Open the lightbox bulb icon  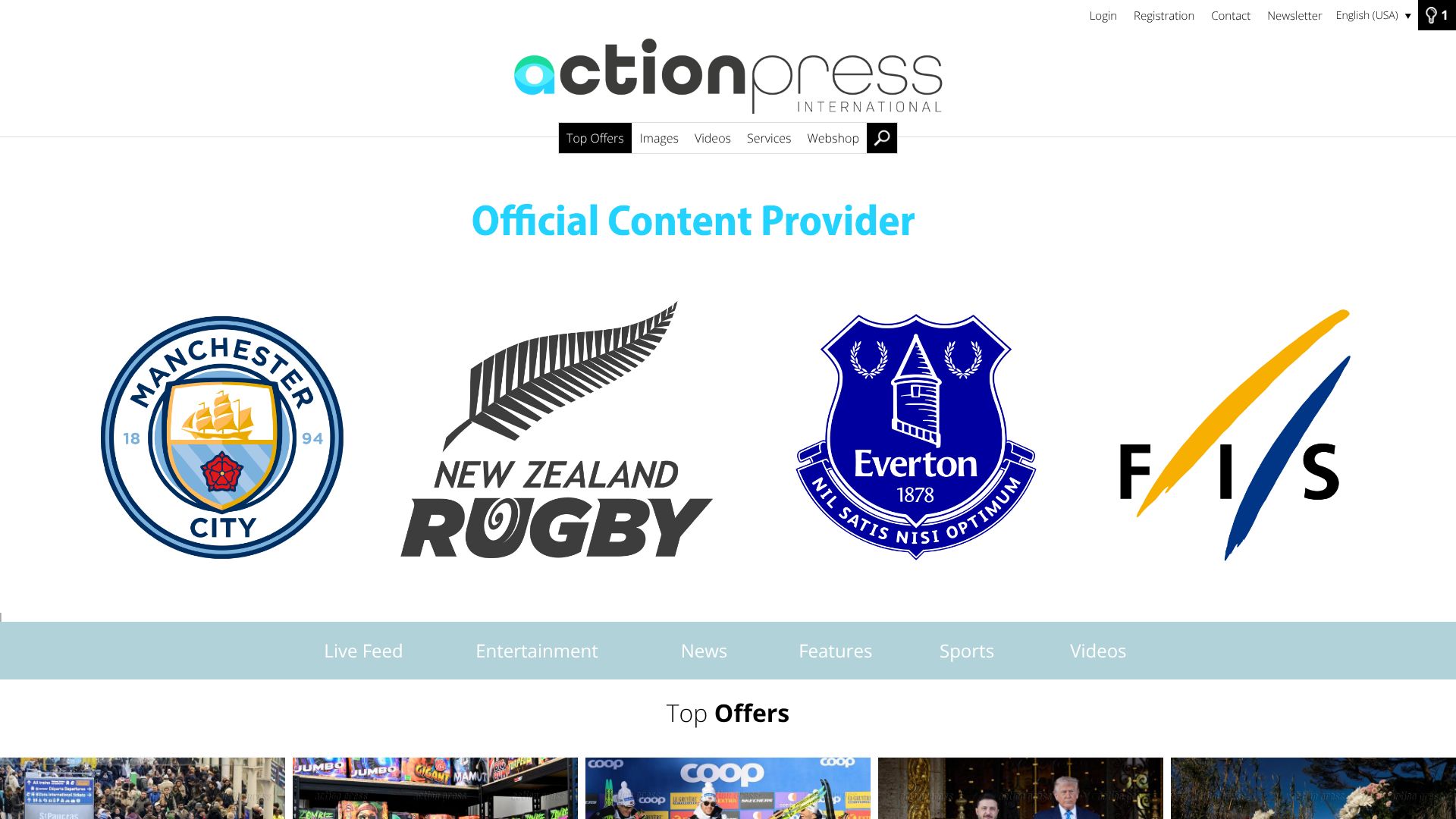click(x=1436, y=15)
